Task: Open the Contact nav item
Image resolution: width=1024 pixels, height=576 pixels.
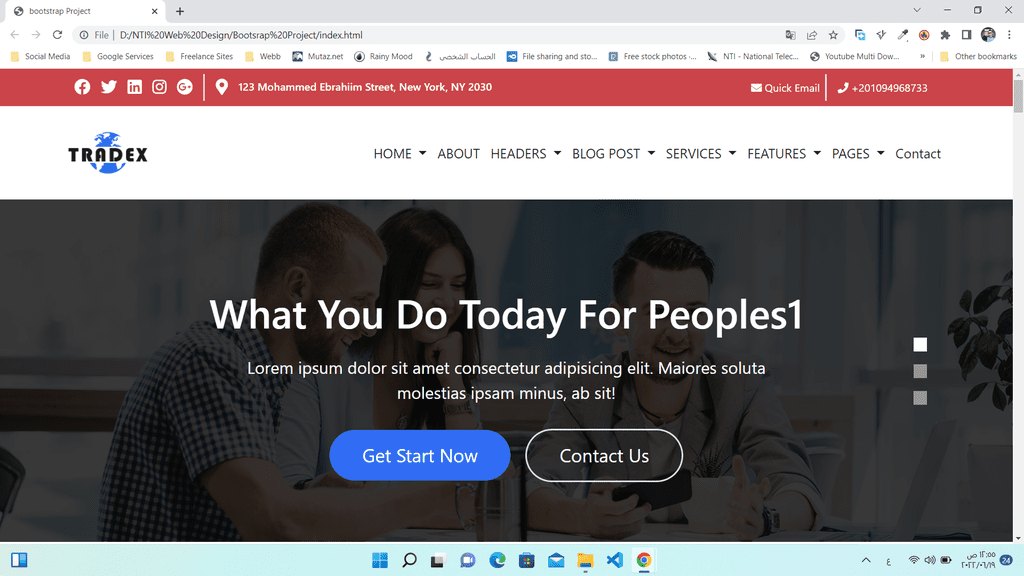Action: (x=918, y=153)
